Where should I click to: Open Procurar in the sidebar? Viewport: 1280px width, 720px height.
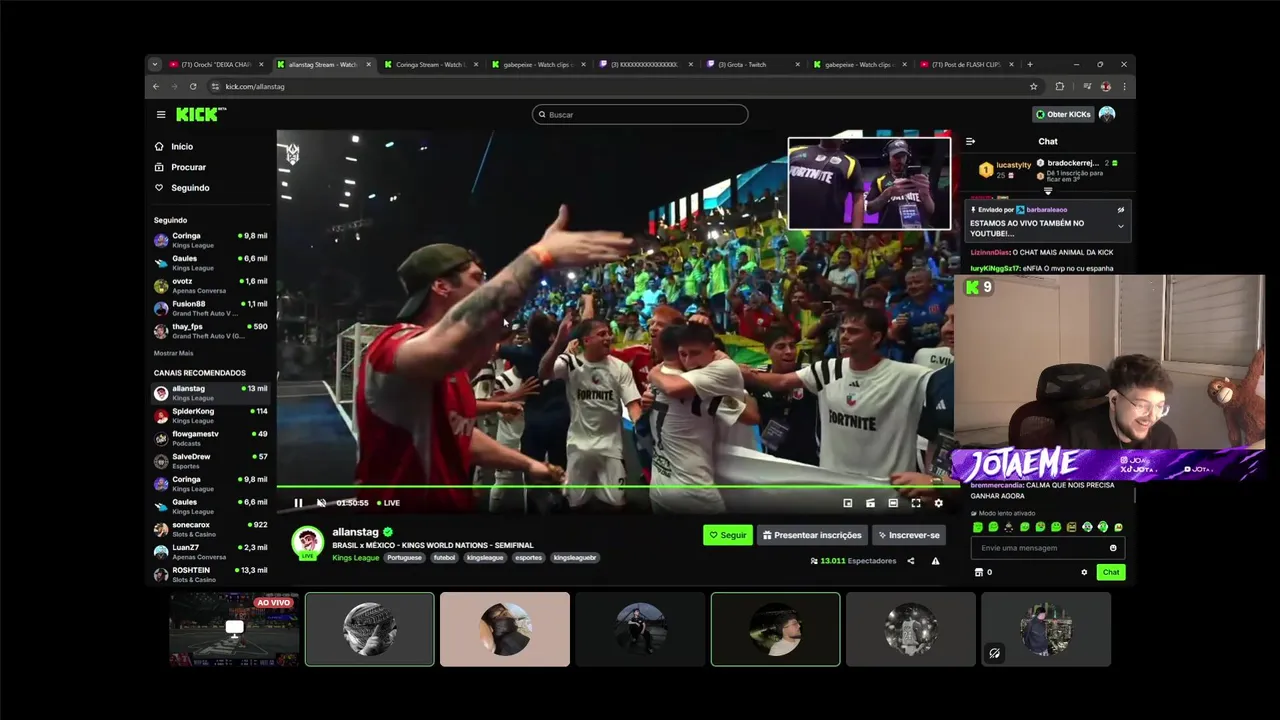click(x=180, y=167)
